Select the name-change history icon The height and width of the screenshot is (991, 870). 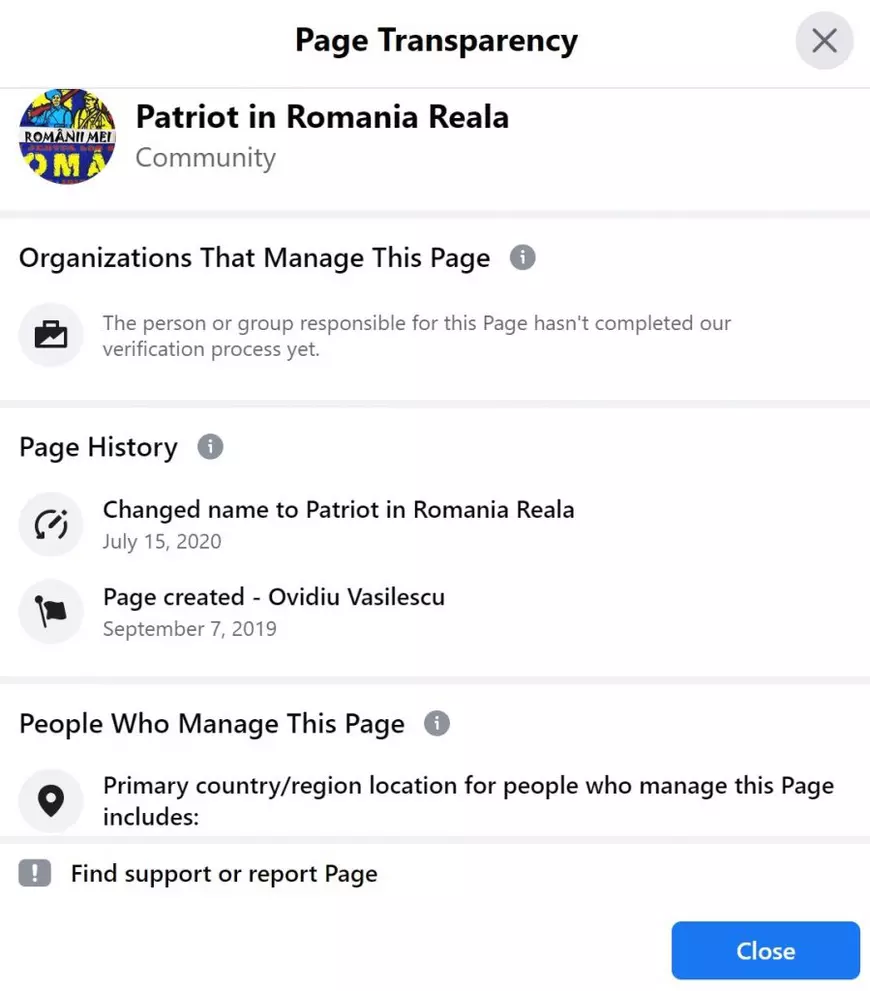(x=51, y=524)
